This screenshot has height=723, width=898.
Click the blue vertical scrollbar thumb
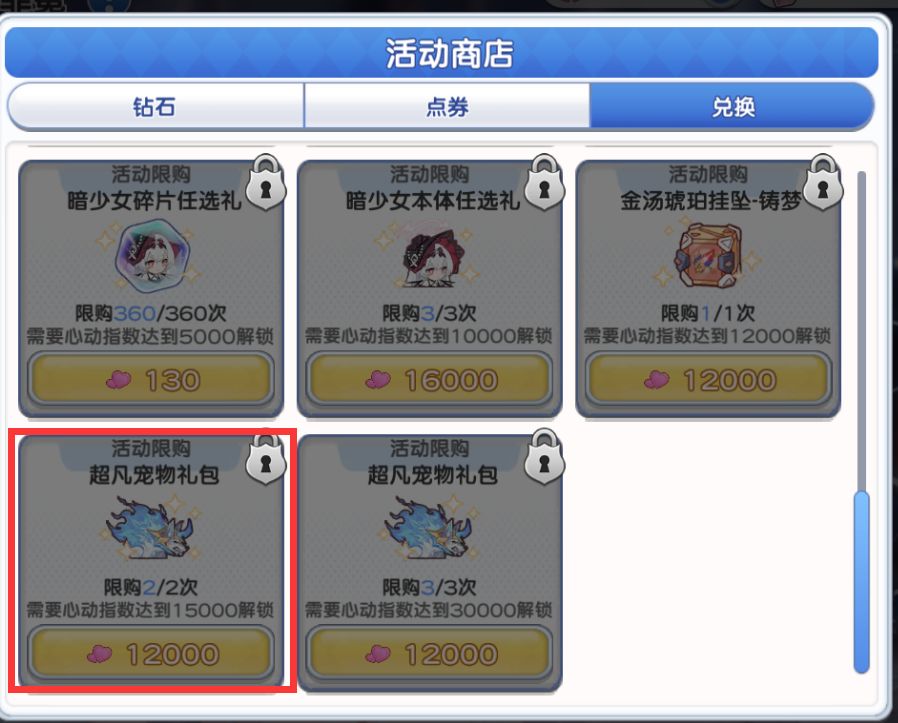861,582
